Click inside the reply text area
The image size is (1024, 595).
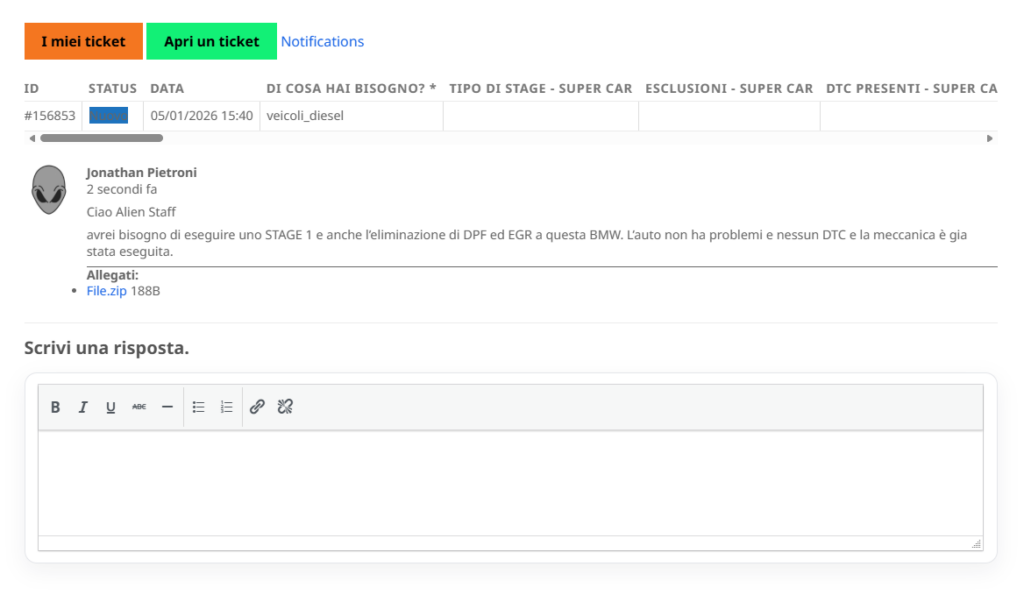point(510,482)
